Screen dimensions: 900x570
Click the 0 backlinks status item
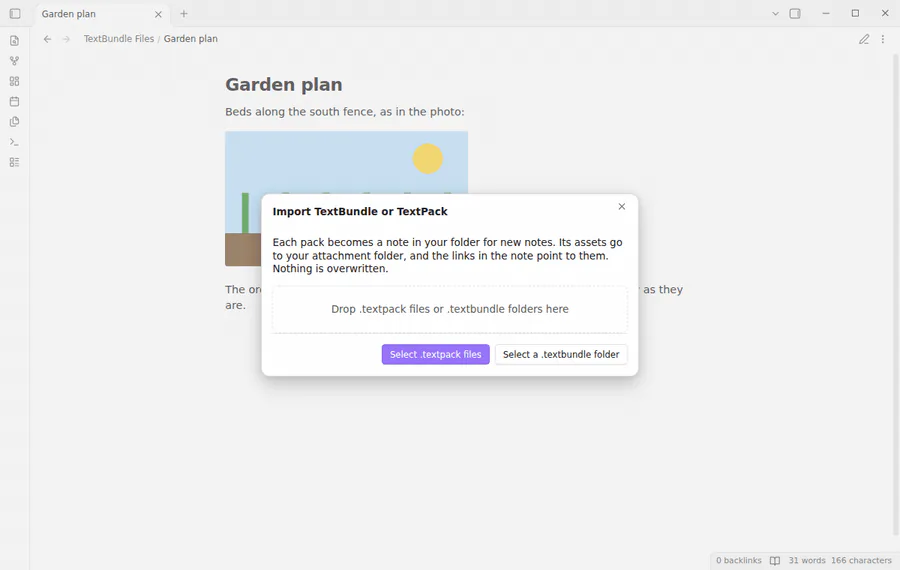739,560
